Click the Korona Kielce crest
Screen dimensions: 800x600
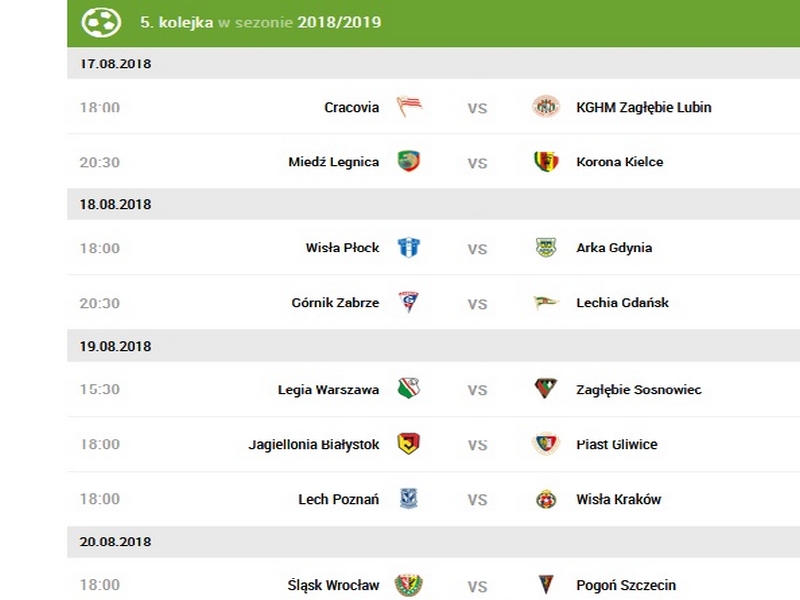546,162
